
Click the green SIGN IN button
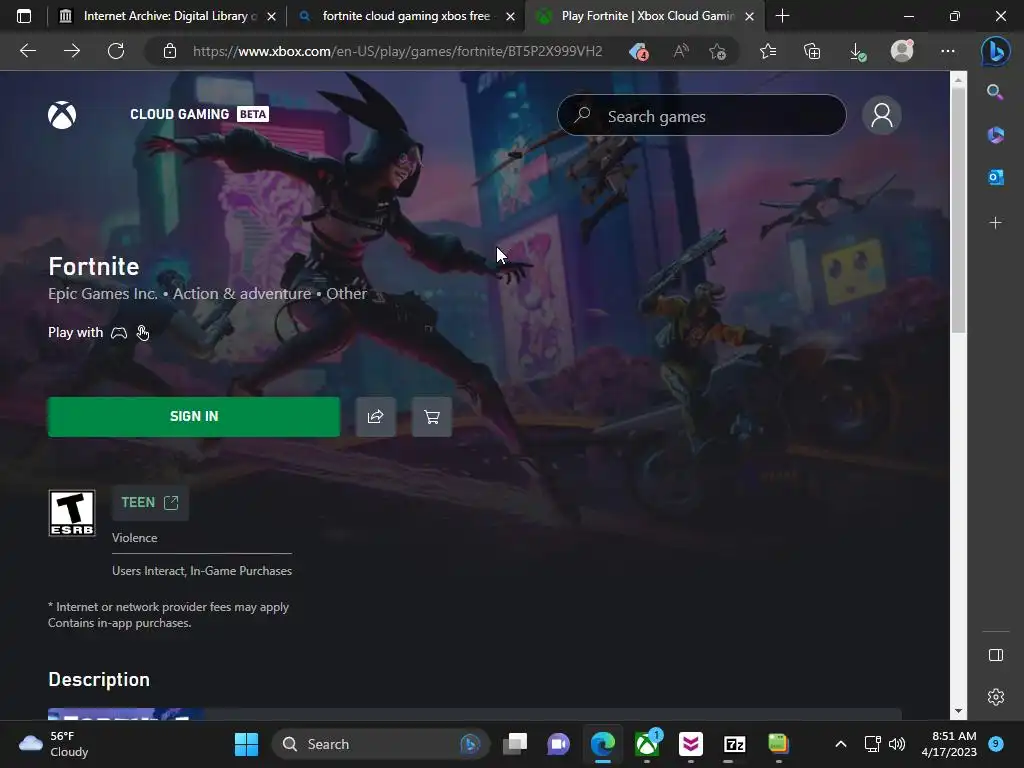[x=194, y=417]
